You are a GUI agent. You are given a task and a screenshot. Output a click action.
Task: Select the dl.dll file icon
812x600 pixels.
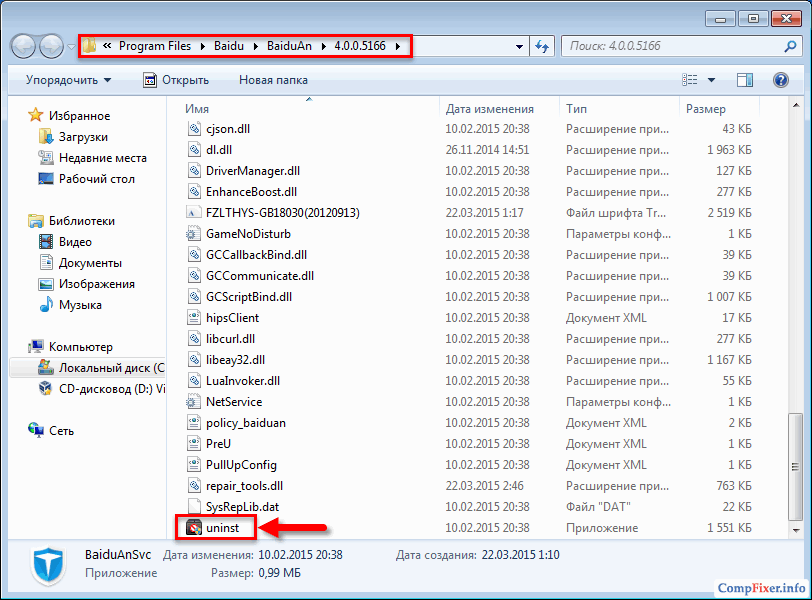pos(194,150)
